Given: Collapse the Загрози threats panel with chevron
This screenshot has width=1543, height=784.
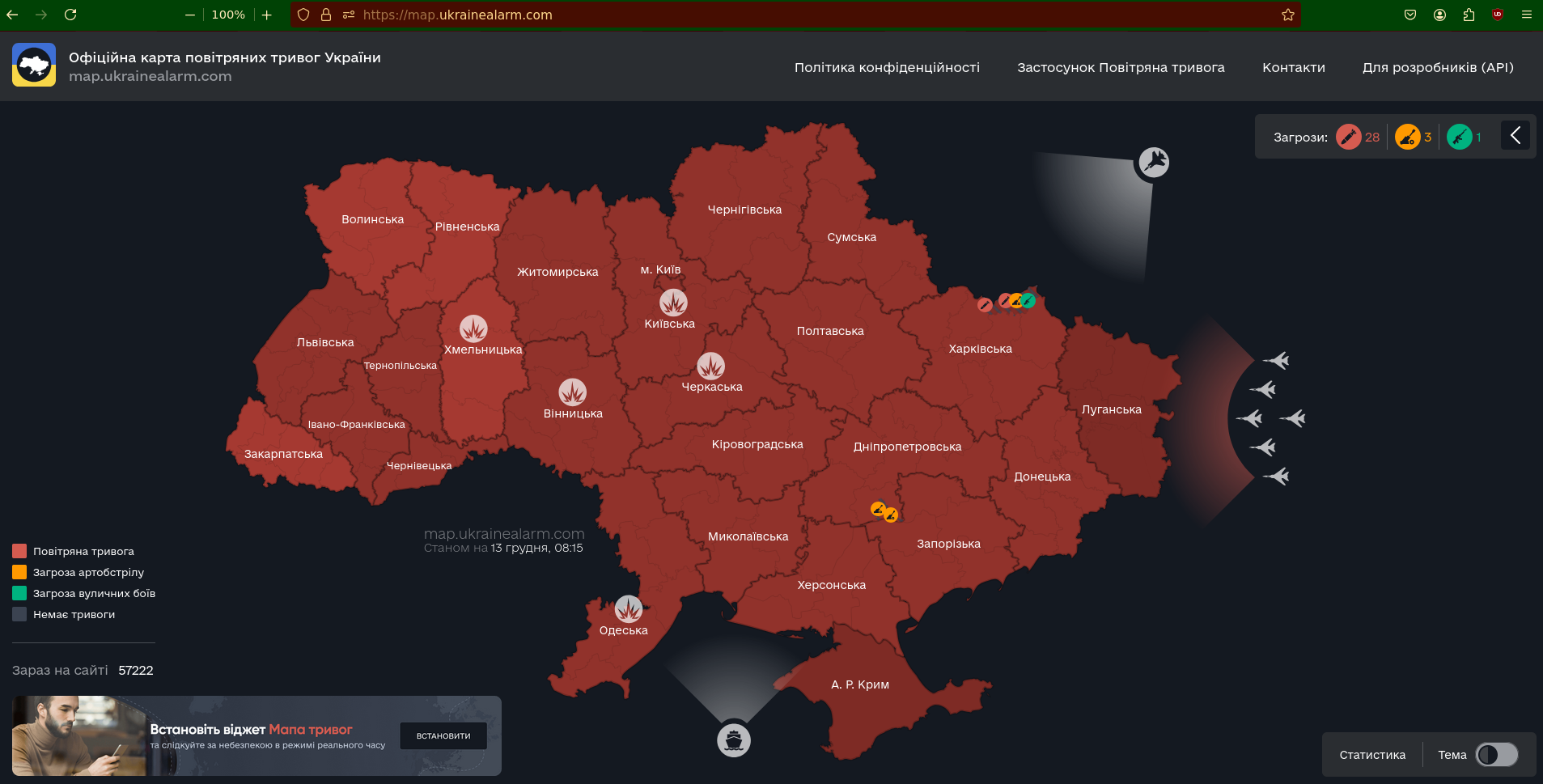Looking at the screenshot, I should pos(1515,135).
